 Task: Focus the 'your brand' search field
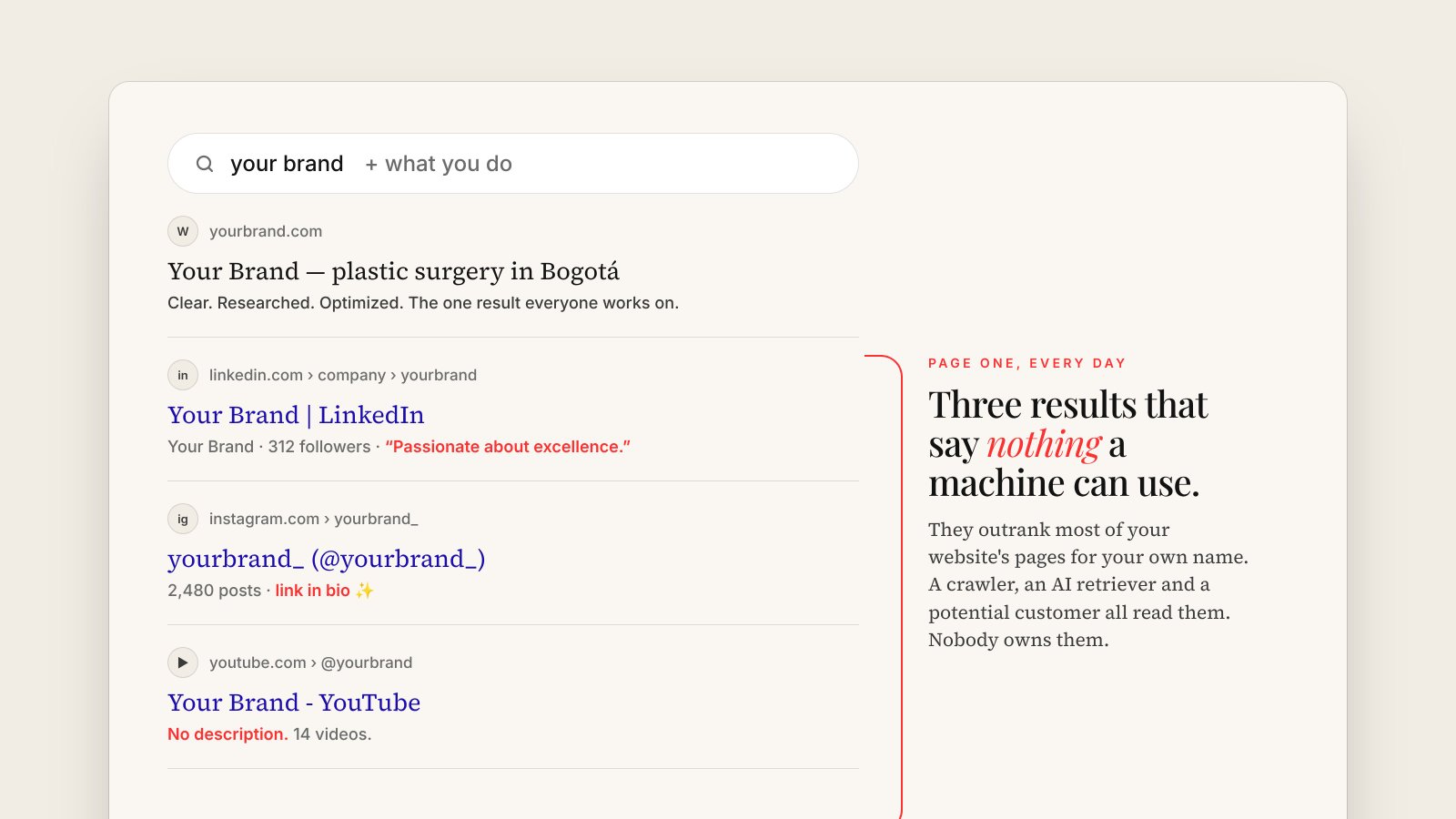[x=513, y=164]
